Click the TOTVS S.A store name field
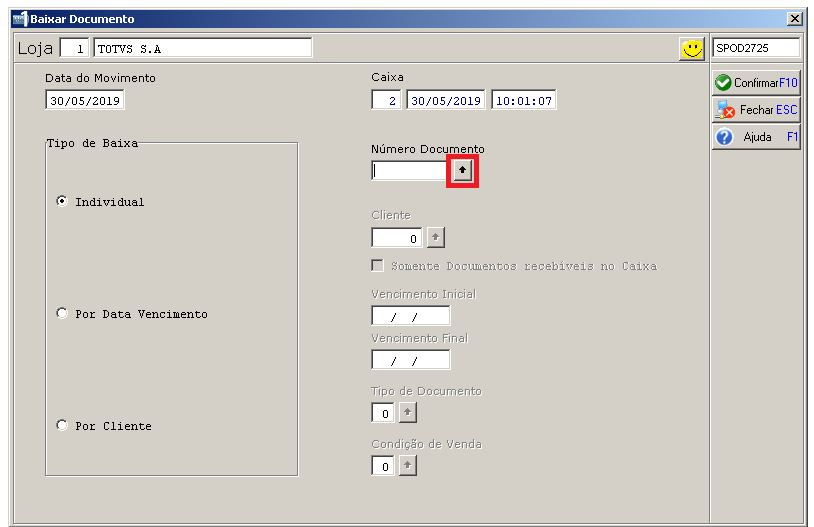 [x=203, y=48]
